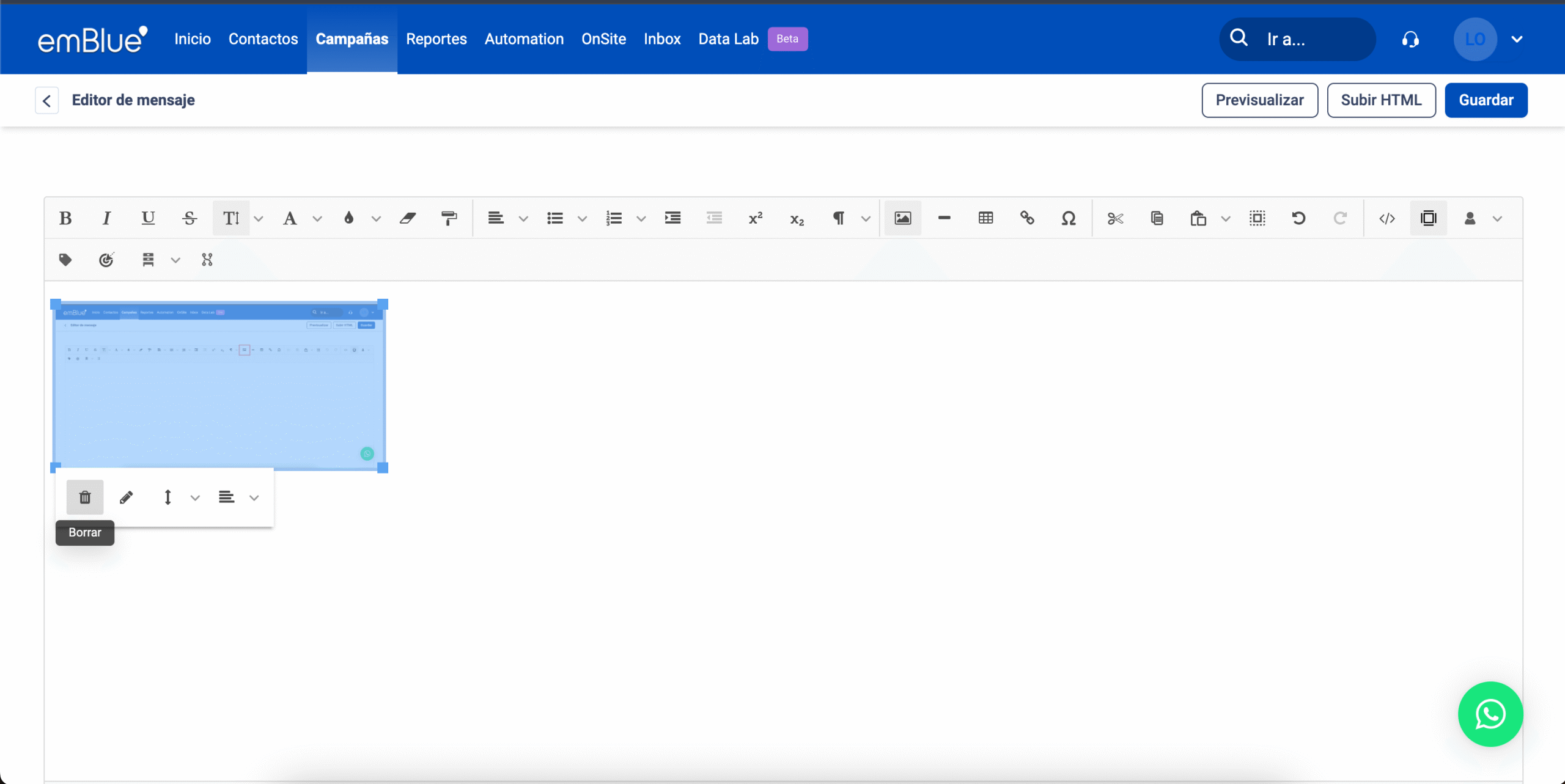1565x784 pixels.
Task: Click the Insert link icon
Action: pos(1027,218)
